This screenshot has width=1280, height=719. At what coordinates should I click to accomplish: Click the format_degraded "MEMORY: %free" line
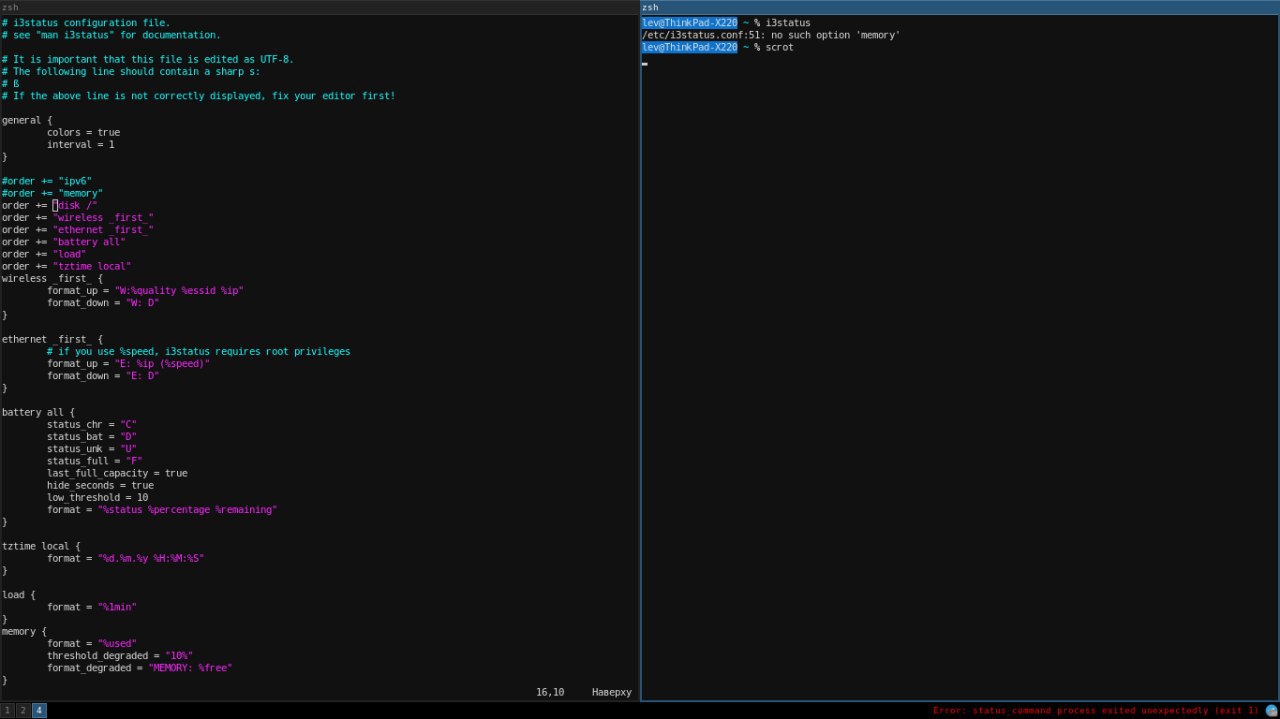coord(139,667)
